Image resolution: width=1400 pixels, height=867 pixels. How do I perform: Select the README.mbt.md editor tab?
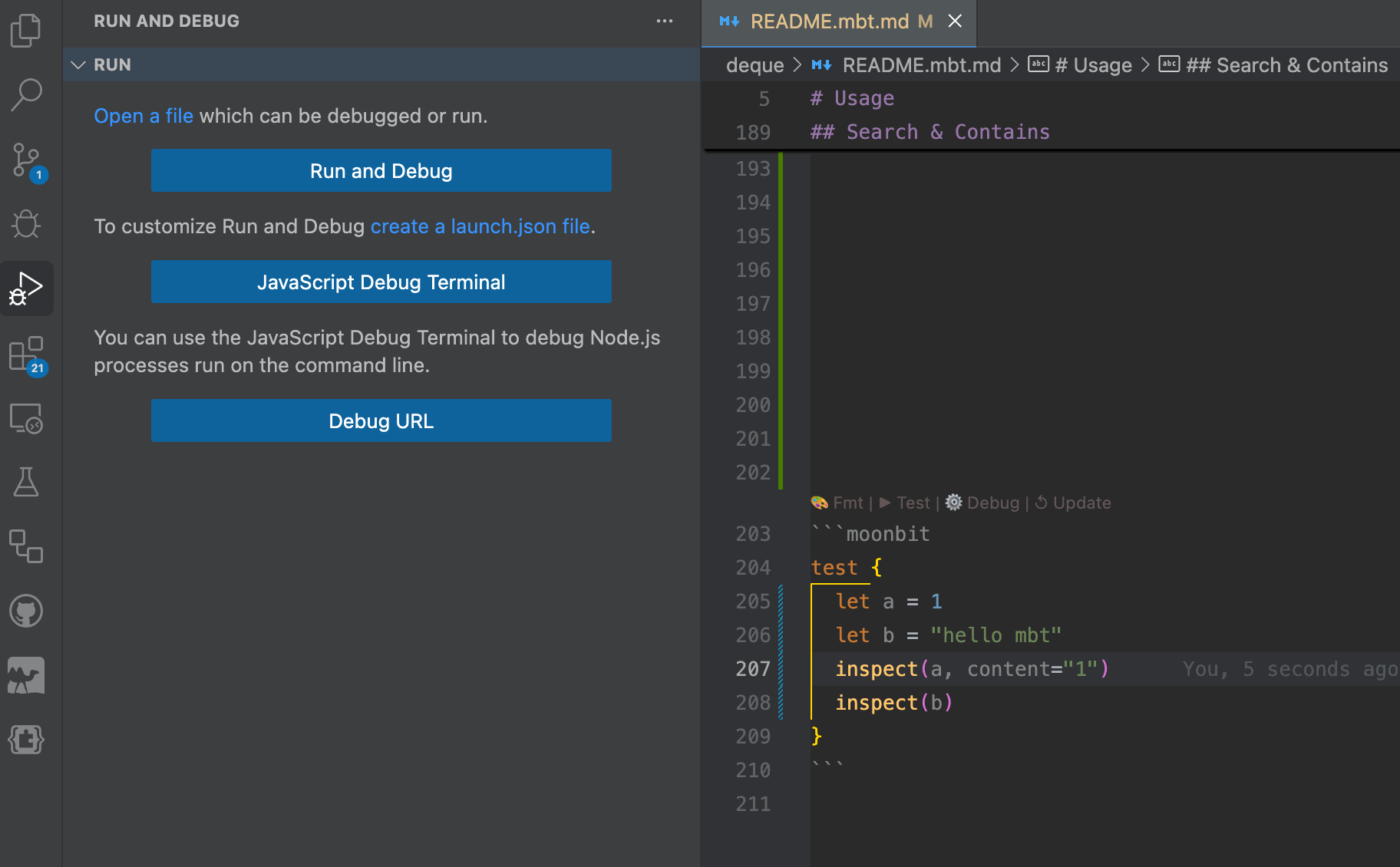coord(837,21)
